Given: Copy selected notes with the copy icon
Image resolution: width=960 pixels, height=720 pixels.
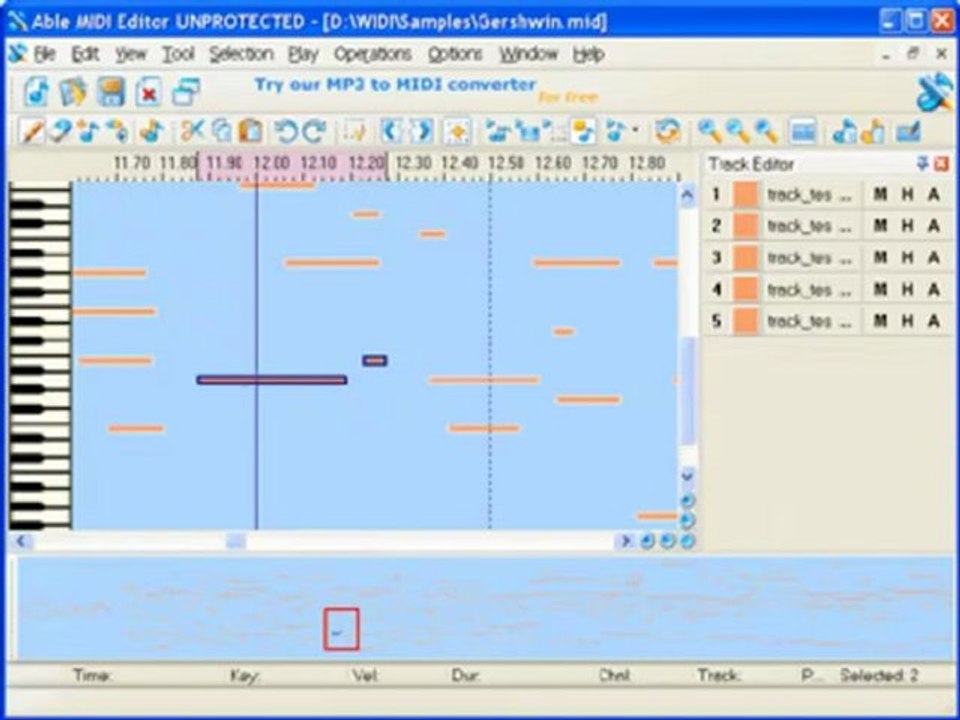Looking at the screenshot, I should [x=221, y=131].
